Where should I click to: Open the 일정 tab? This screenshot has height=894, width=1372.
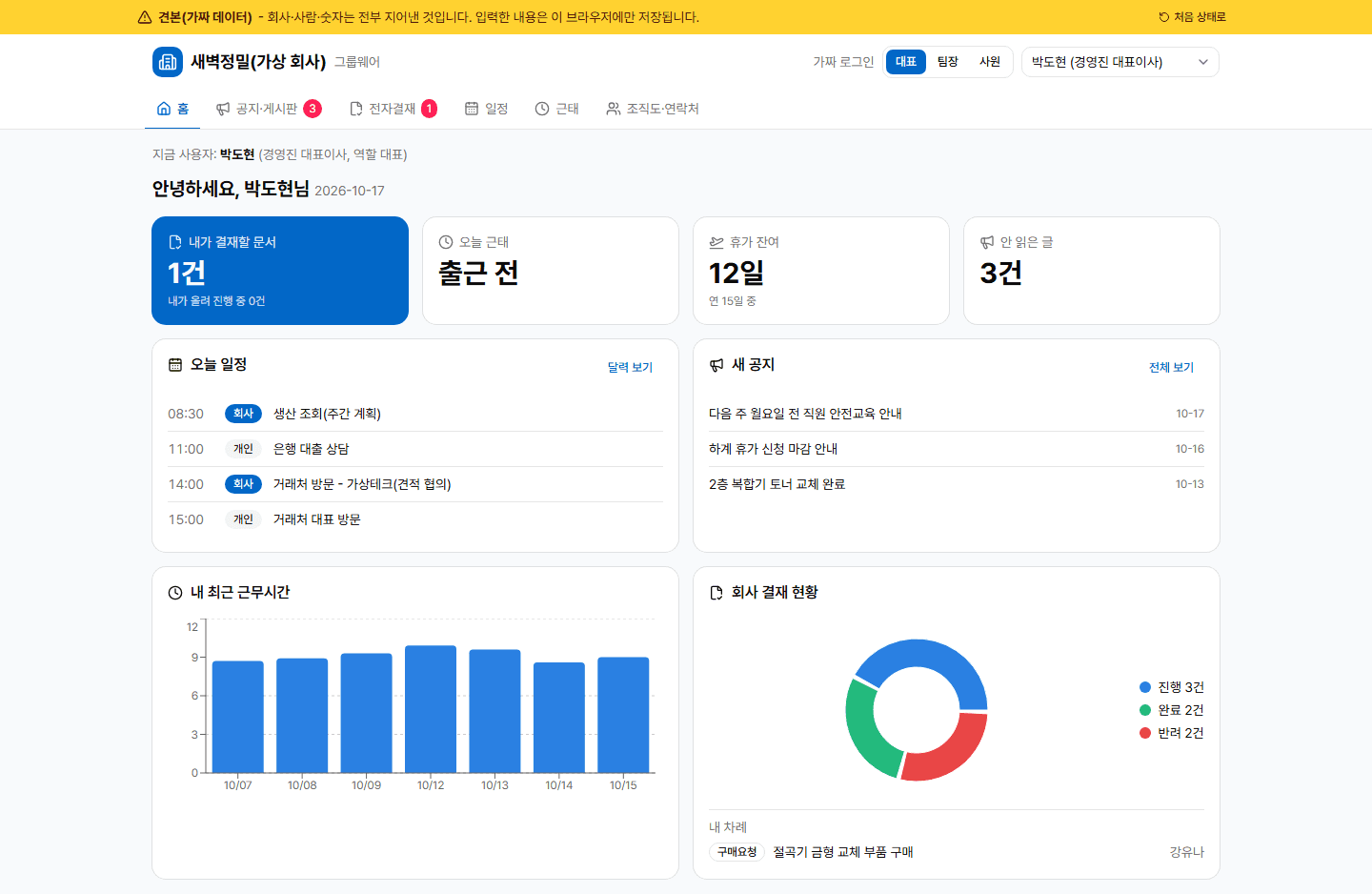tap(486, 109)
